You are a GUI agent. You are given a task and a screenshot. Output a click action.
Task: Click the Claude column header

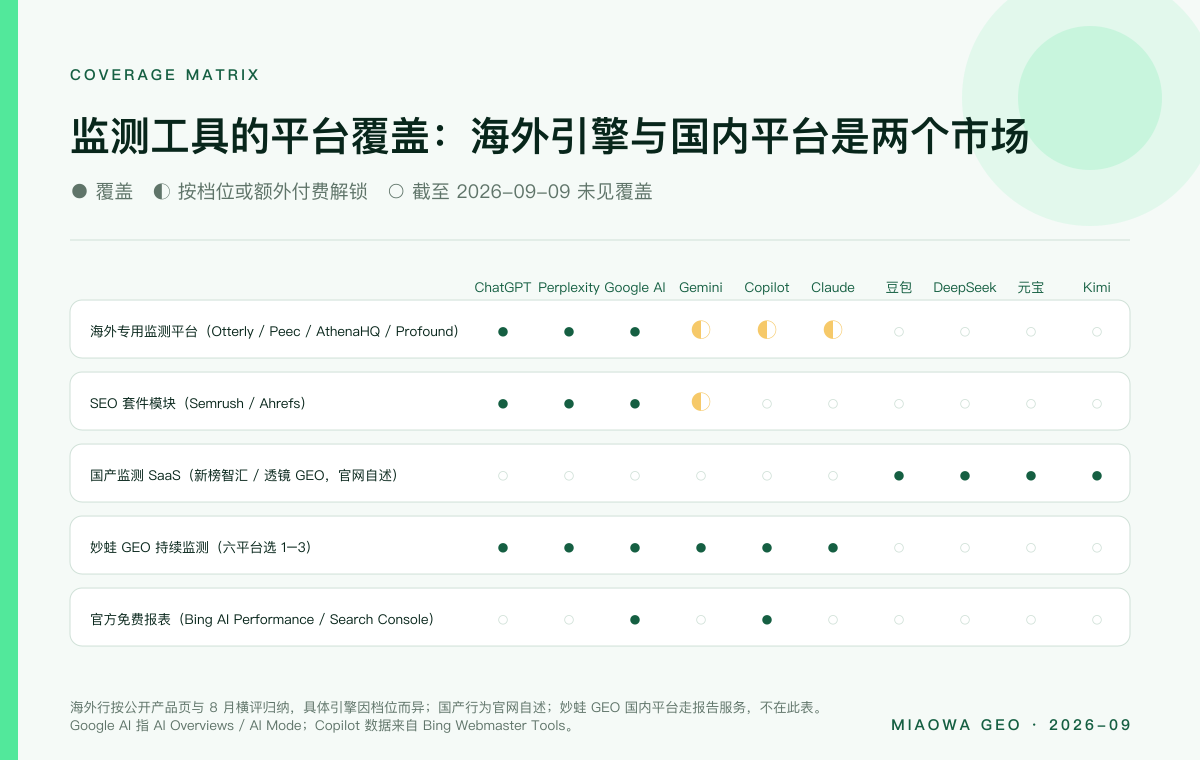pos(833,287)
